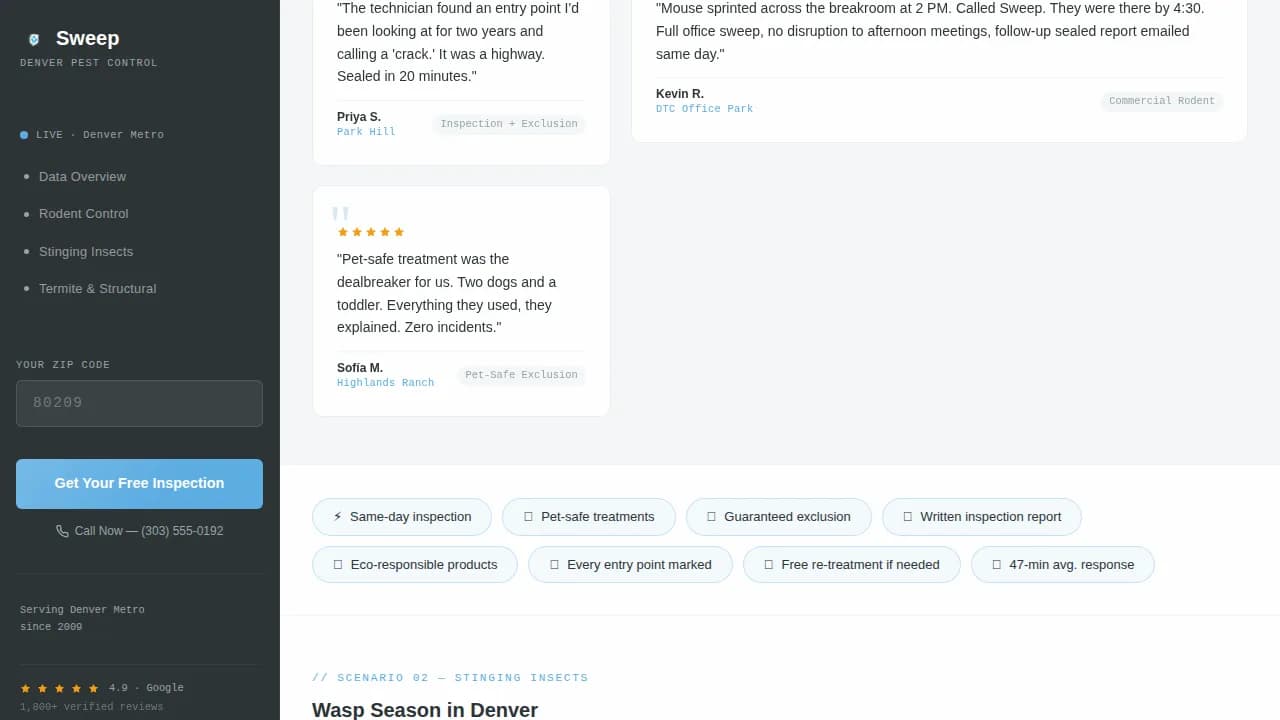Click the icon on Eco-responsible products chip

click(x=337, y=564)
